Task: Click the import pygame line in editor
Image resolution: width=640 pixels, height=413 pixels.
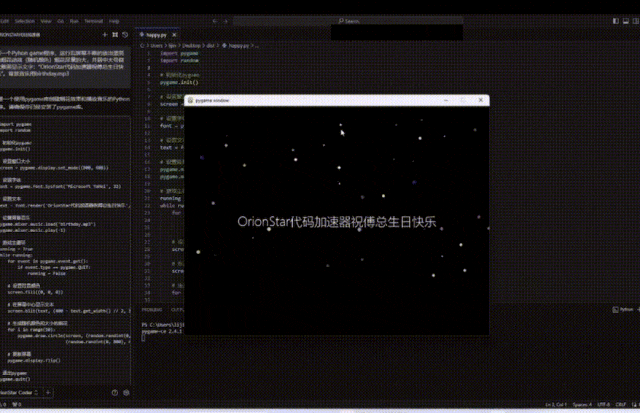Action: pyautogui.click(x=179, y=53)
